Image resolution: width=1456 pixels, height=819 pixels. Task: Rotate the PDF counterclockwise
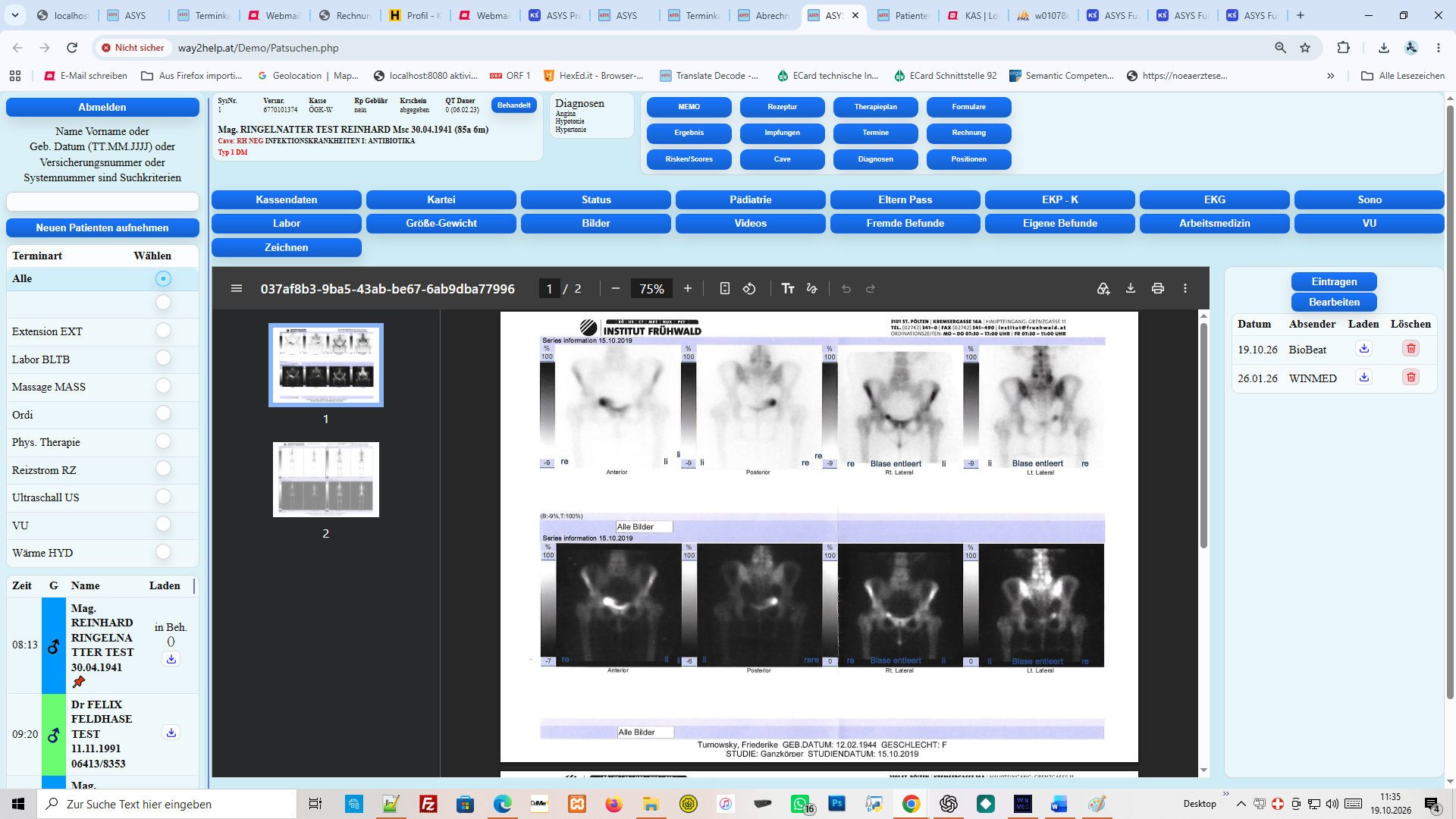point(749,288)
